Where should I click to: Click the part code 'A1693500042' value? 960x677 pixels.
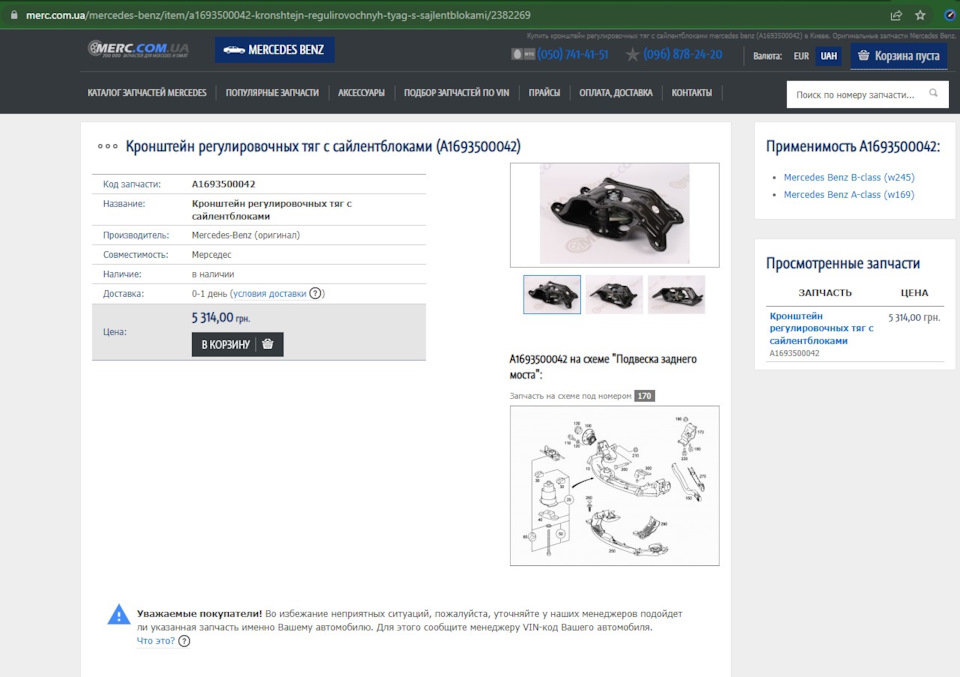pyautogui.click(x=223, y=184)
